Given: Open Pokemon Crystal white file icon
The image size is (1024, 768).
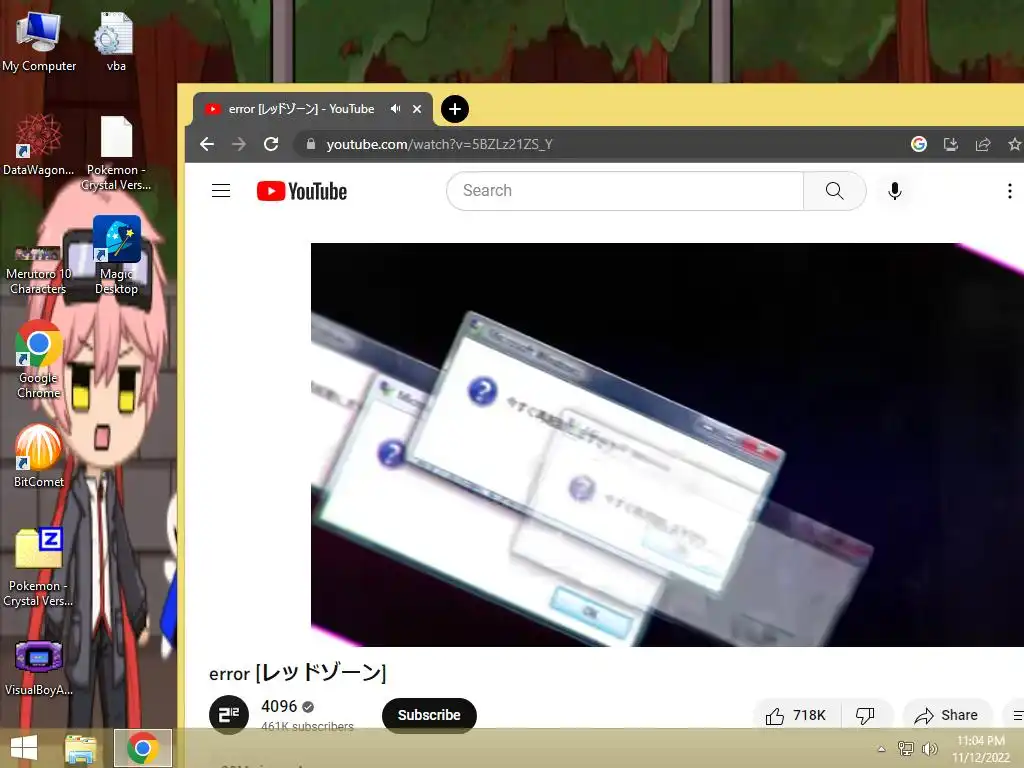Looking at the screenshot, I should [116, 153].
